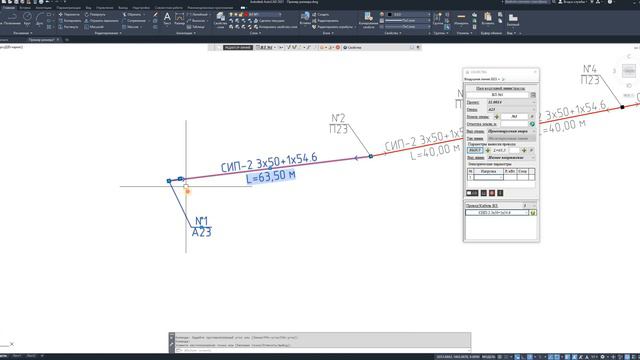Click the №1 А23 support label
640x360 pixels.
coord(202,227)
